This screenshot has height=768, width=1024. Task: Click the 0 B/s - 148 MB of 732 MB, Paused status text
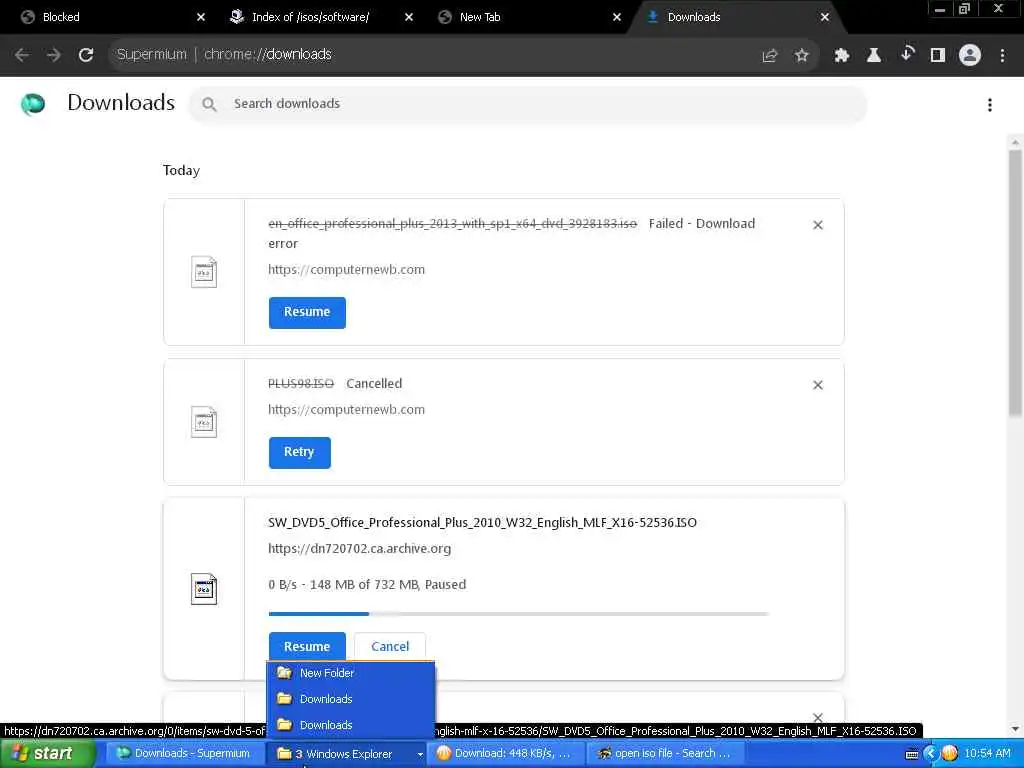(x=367, y=584)
